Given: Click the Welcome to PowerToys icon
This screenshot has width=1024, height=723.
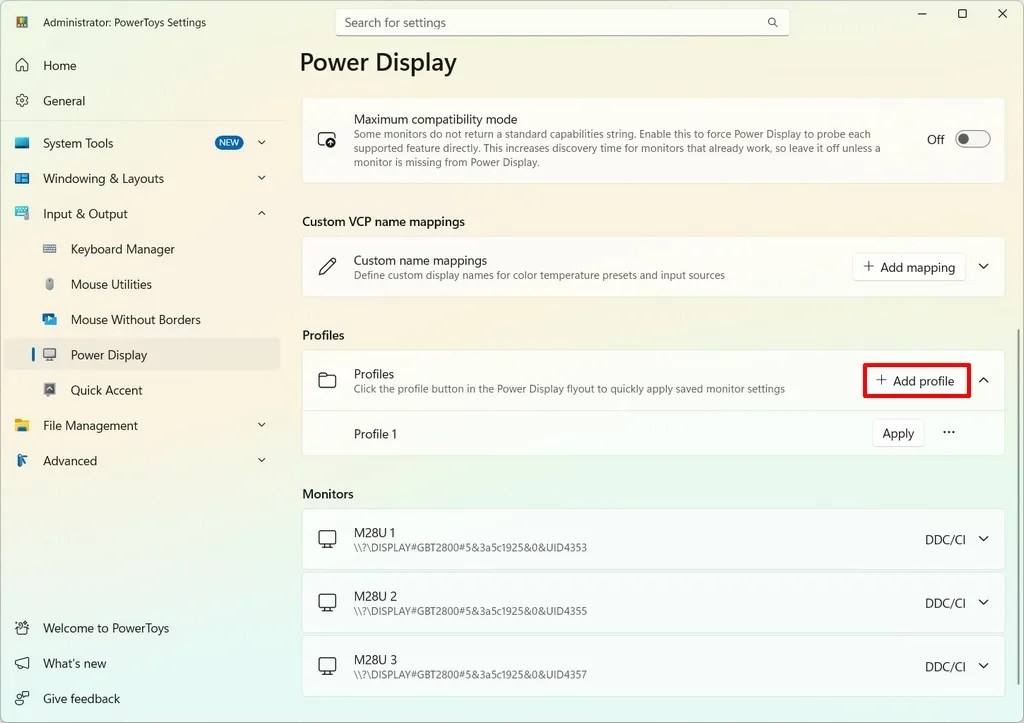Looking at the screenshot, I should 22,628.
